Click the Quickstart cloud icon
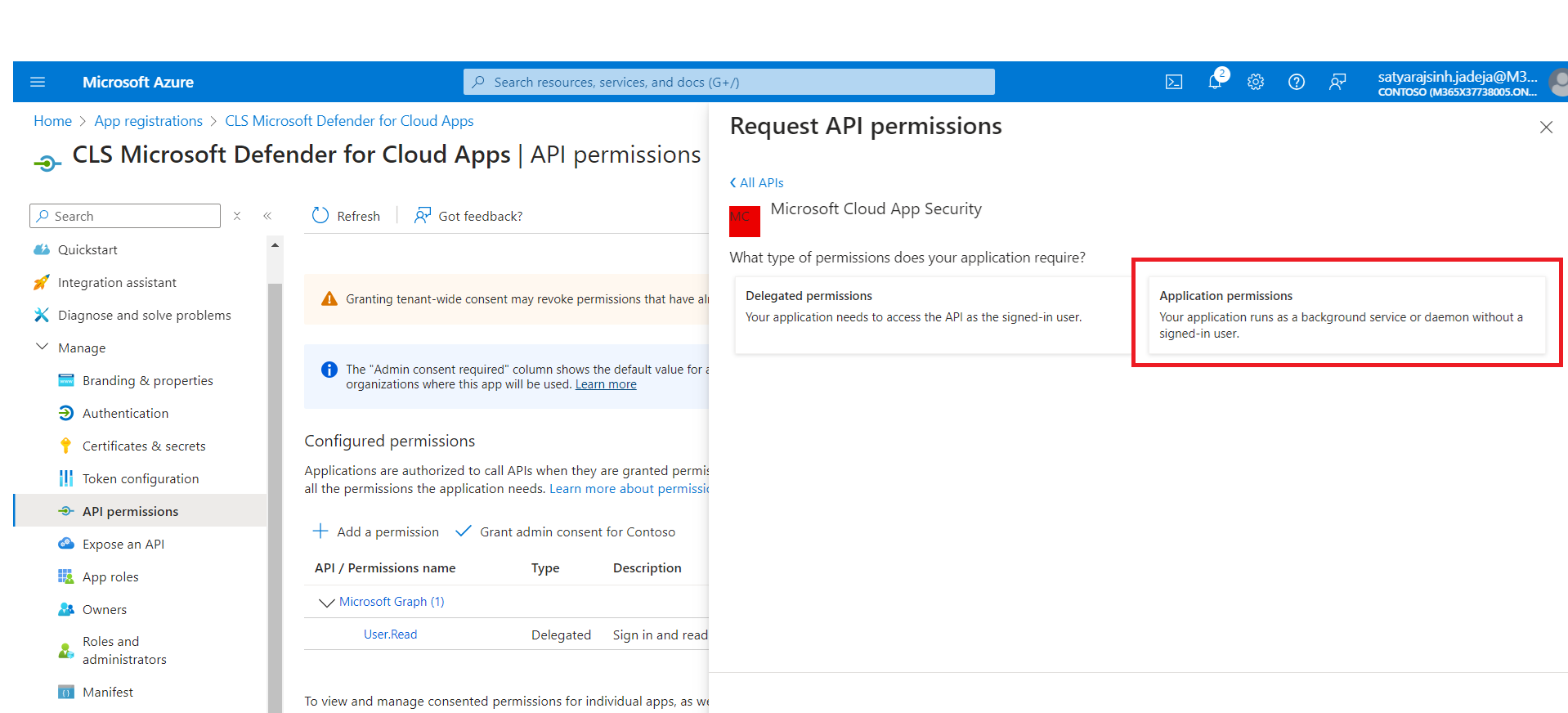The image size is (1568, 713). (42, 249)
